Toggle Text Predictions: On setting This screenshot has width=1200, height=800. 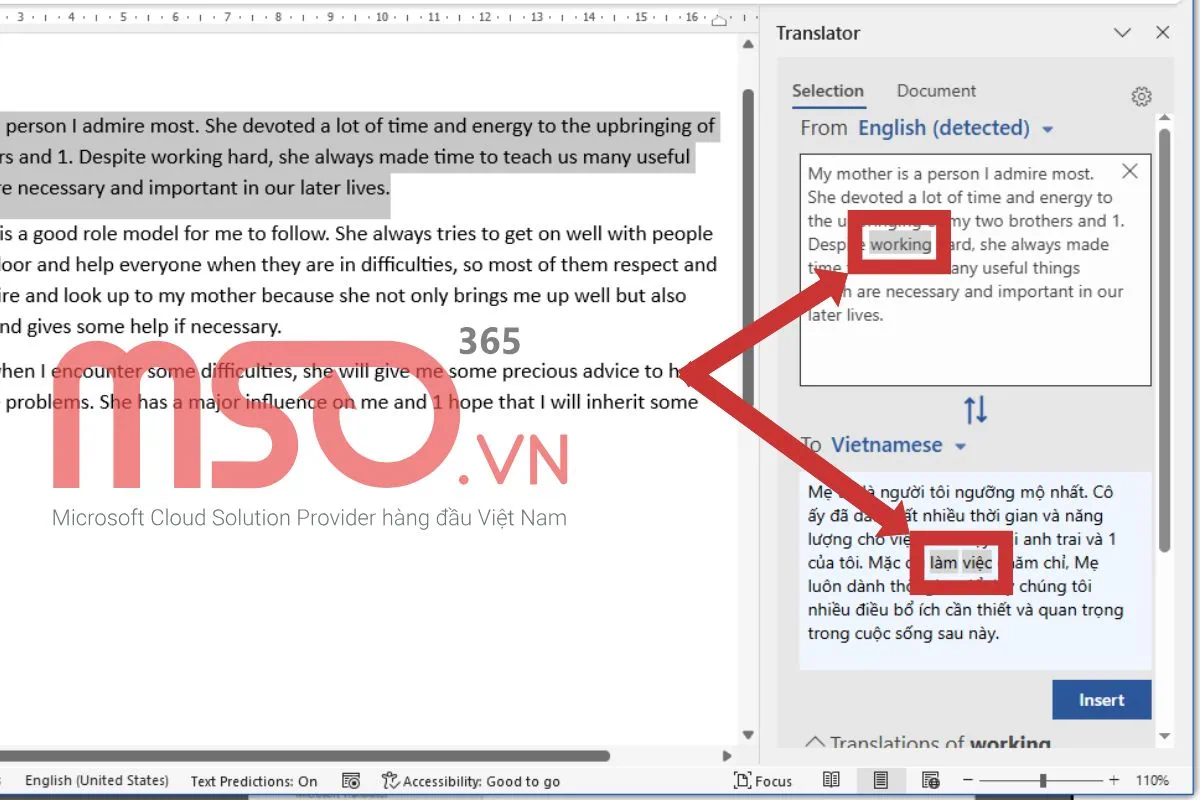pos(254,781)
